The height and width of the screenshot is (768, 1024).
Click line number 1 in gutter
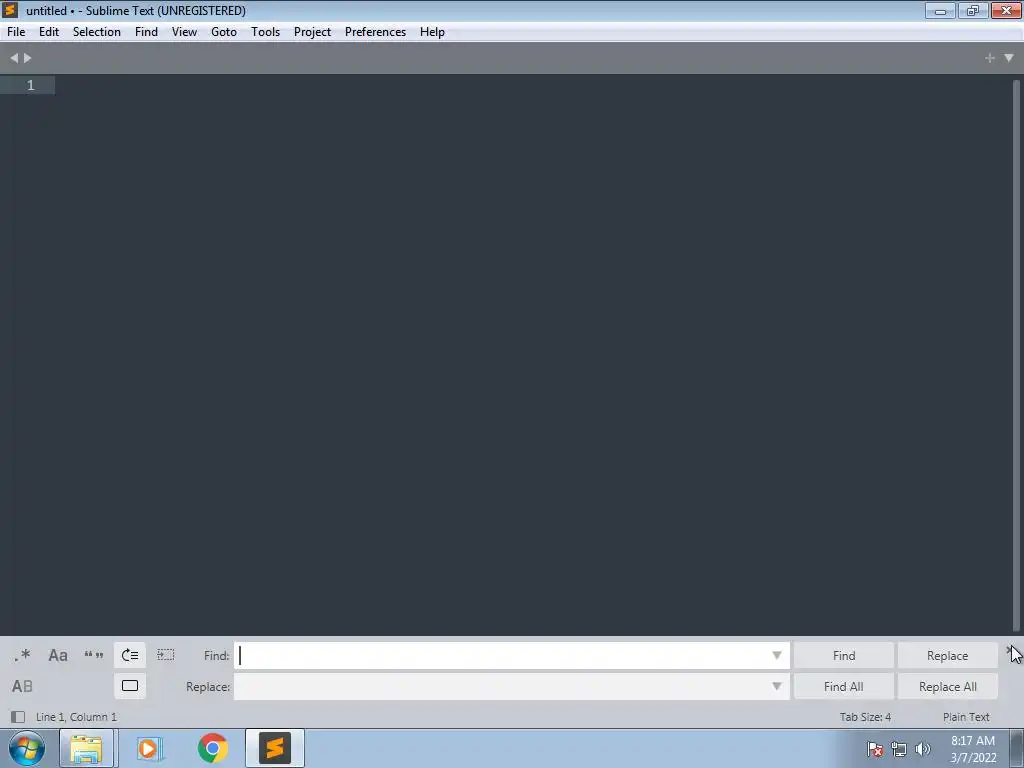click(30, 86)
